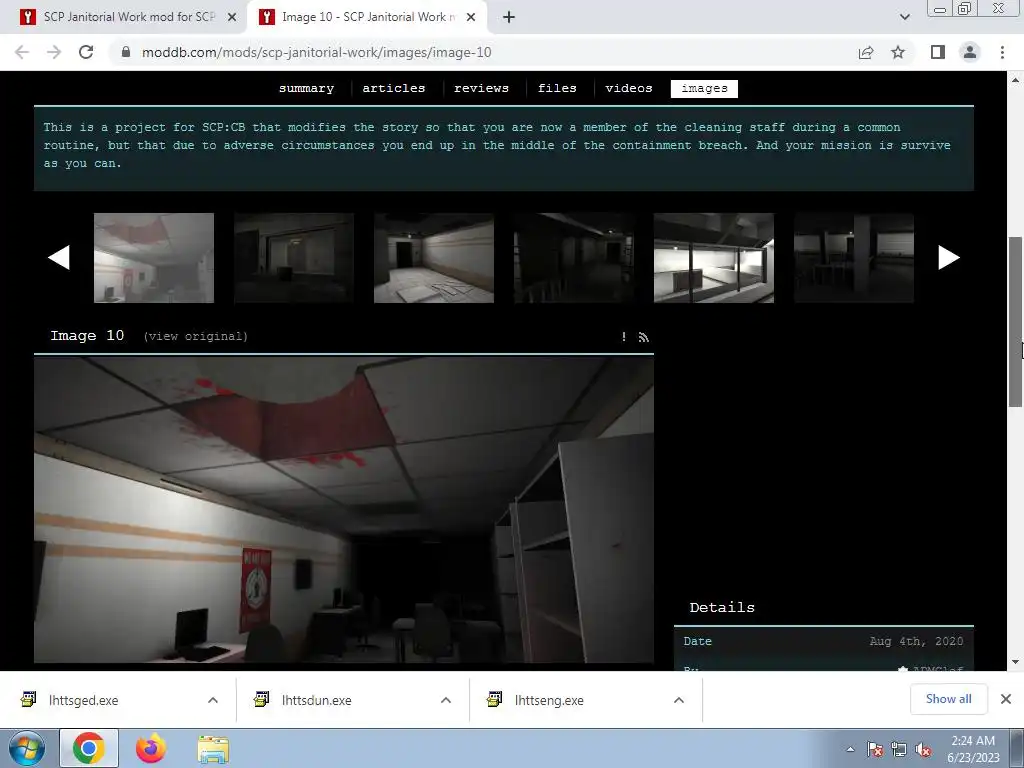Click the scrollbar up arrow
1024x768 pixels.
pos(1016,80)
